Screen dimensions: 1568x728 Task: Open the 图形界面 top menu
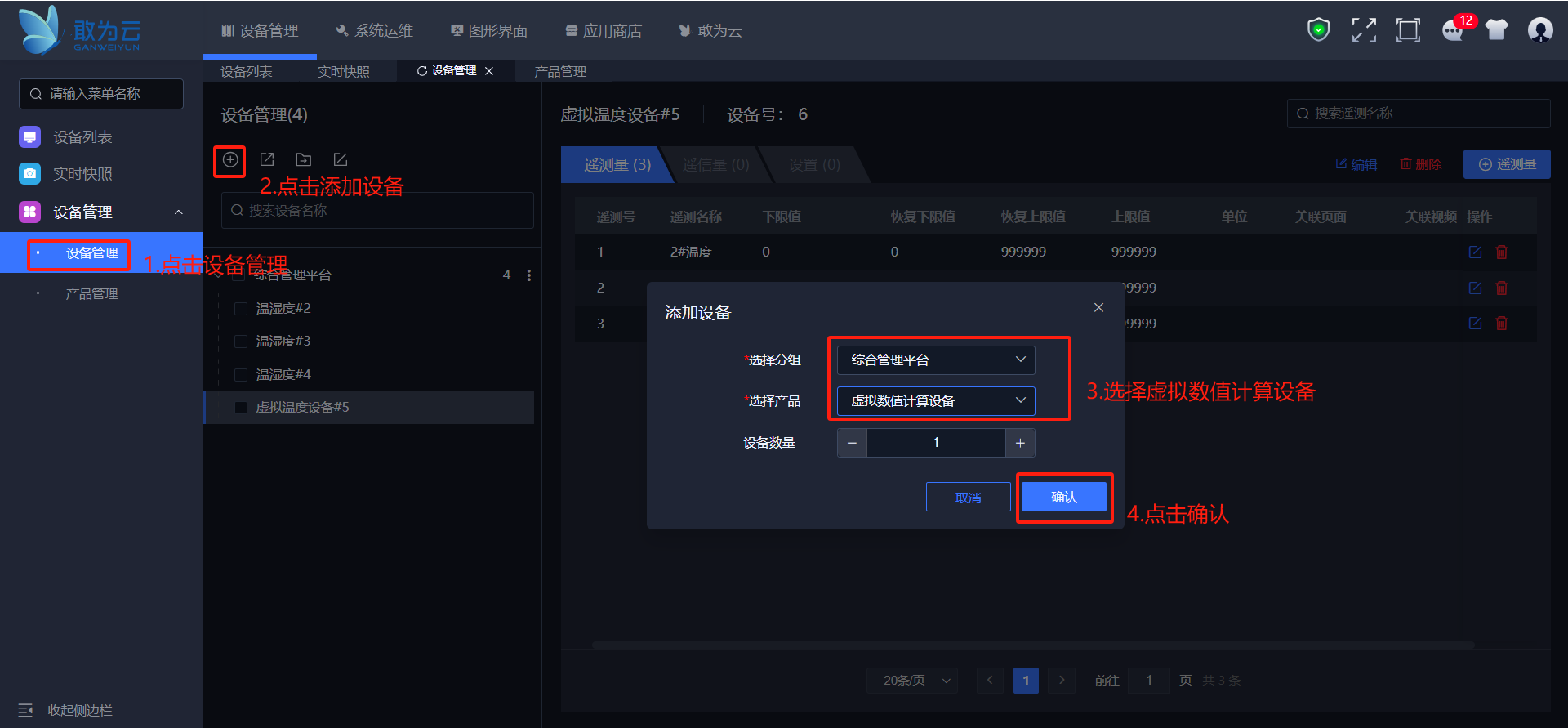tap(489, 30)
